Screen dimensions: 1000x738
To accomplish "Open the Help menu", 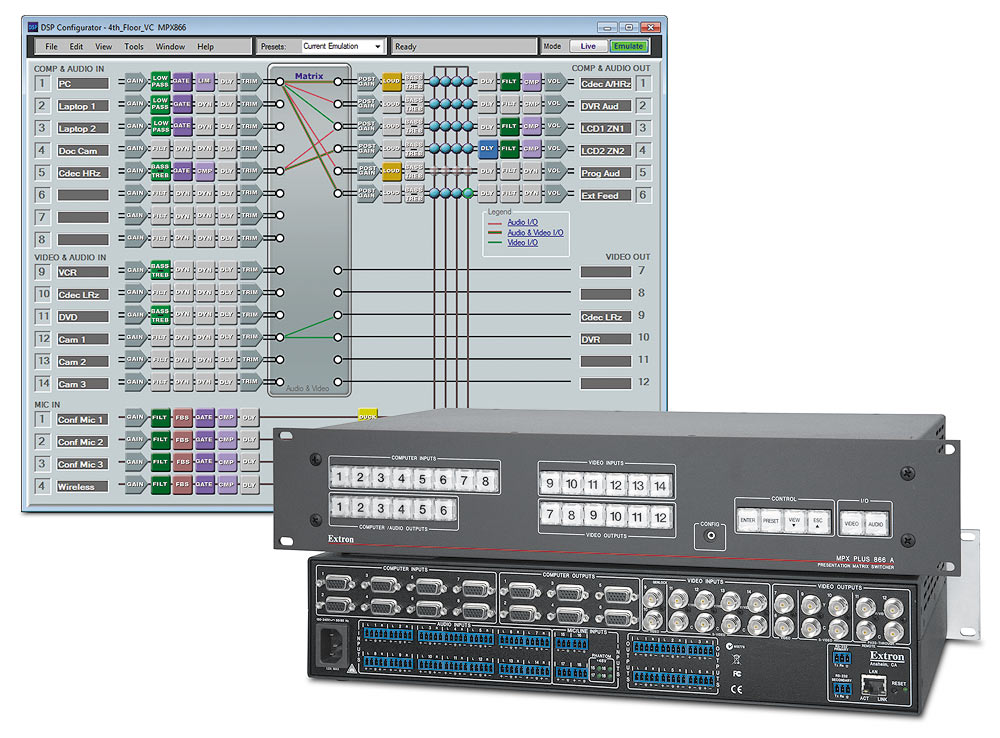I will click(205, 47).
